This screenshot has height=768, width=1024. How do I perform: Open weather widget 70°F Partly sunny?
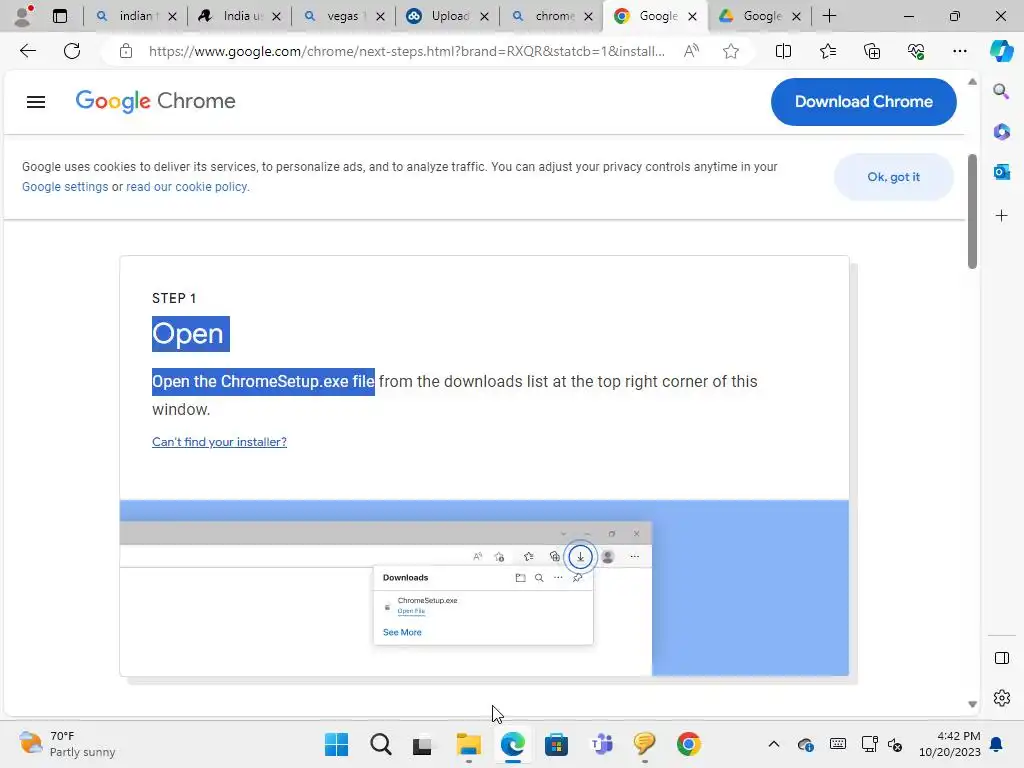(67, 744)
